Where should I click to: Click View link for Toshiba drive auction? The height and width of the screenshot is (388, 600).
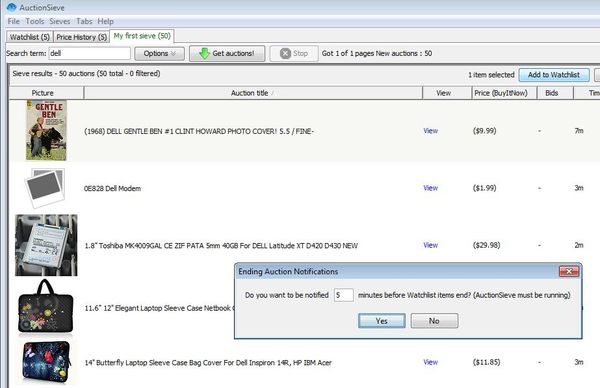pos(430,245)
